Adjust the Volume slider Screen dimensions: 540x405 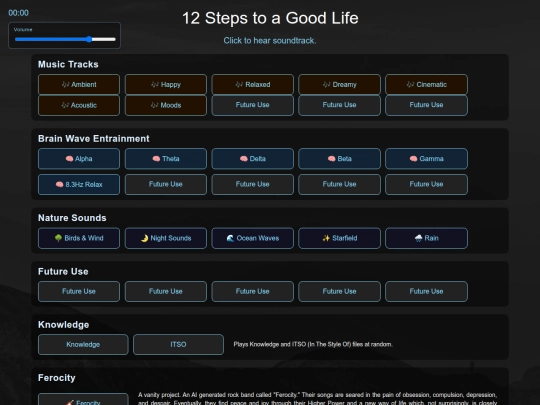click(65, 39)
